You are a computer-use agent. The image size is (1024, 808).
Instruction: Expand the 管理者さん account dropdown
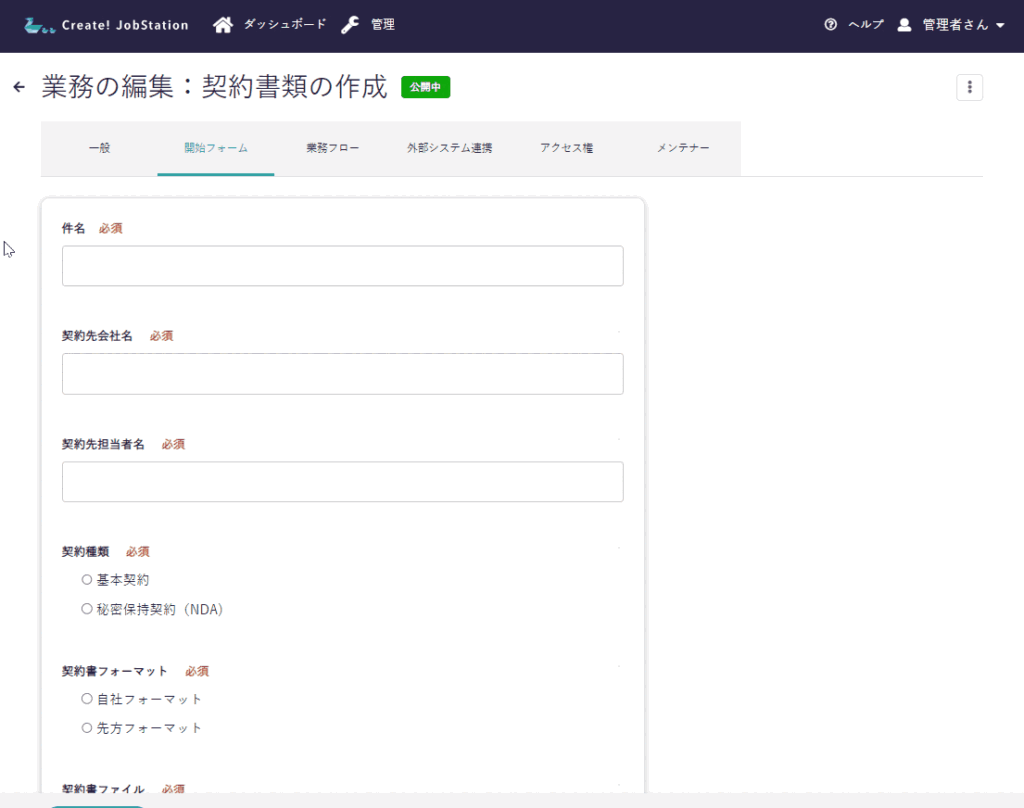pos(999,26)
